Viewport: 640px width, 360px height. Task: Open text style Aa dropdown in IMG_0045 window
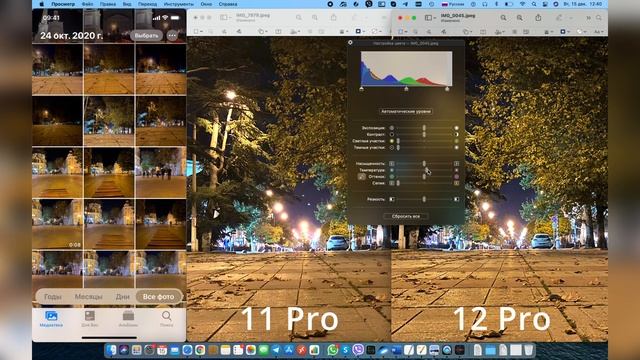pos(598,31)
